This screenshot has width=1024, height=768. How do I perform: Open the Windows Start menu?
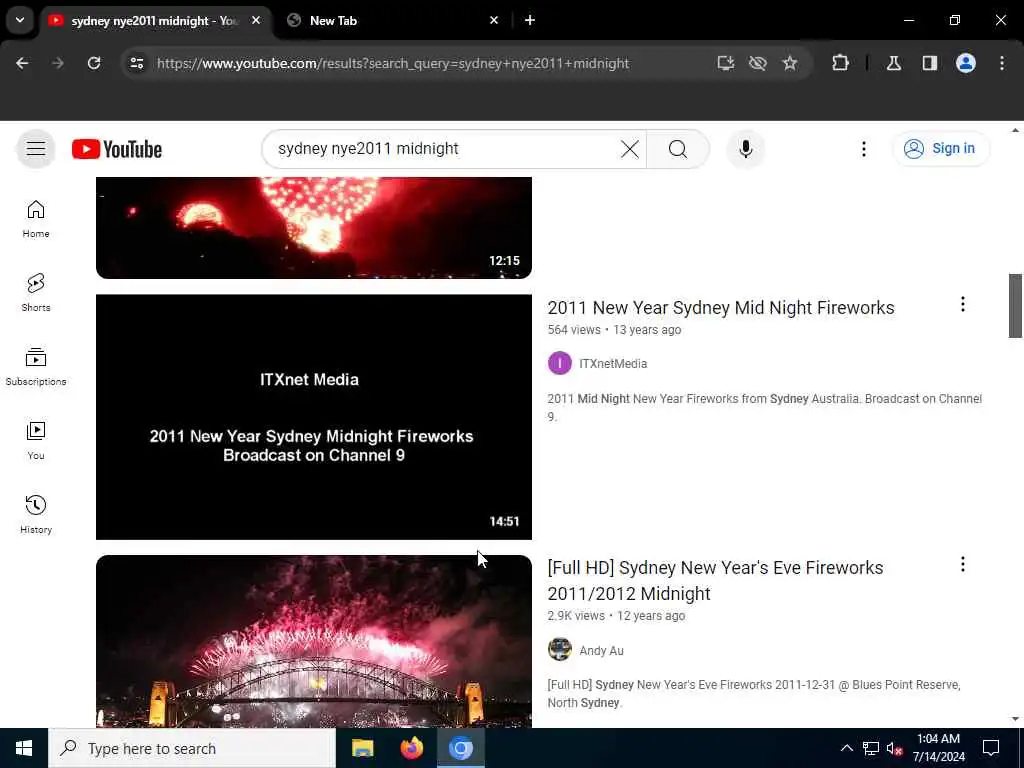click(24, 748)
